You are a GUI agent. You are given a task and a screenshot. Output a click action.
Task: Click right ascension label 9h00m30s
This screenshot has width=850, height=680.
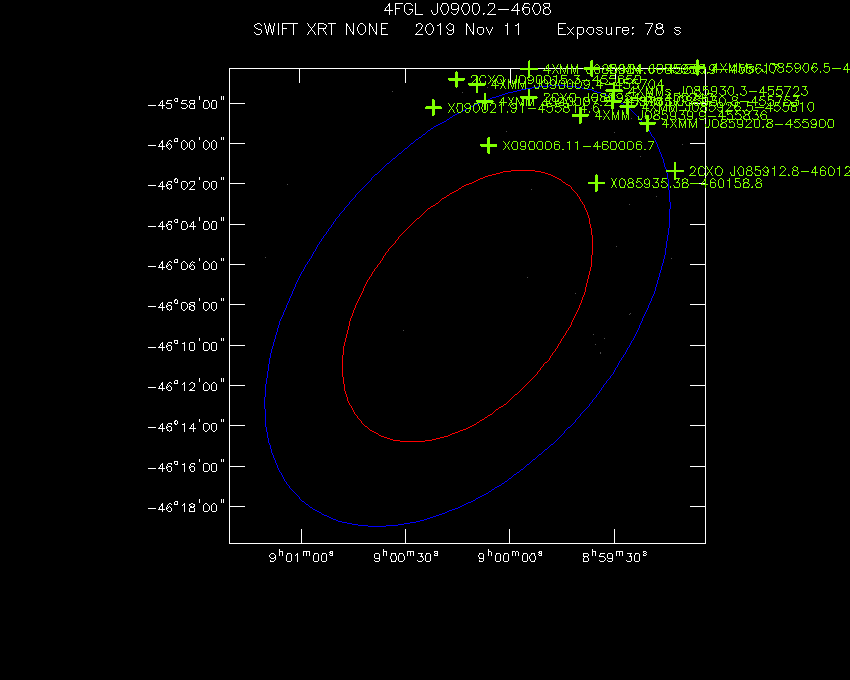click(x=406, y=557)
